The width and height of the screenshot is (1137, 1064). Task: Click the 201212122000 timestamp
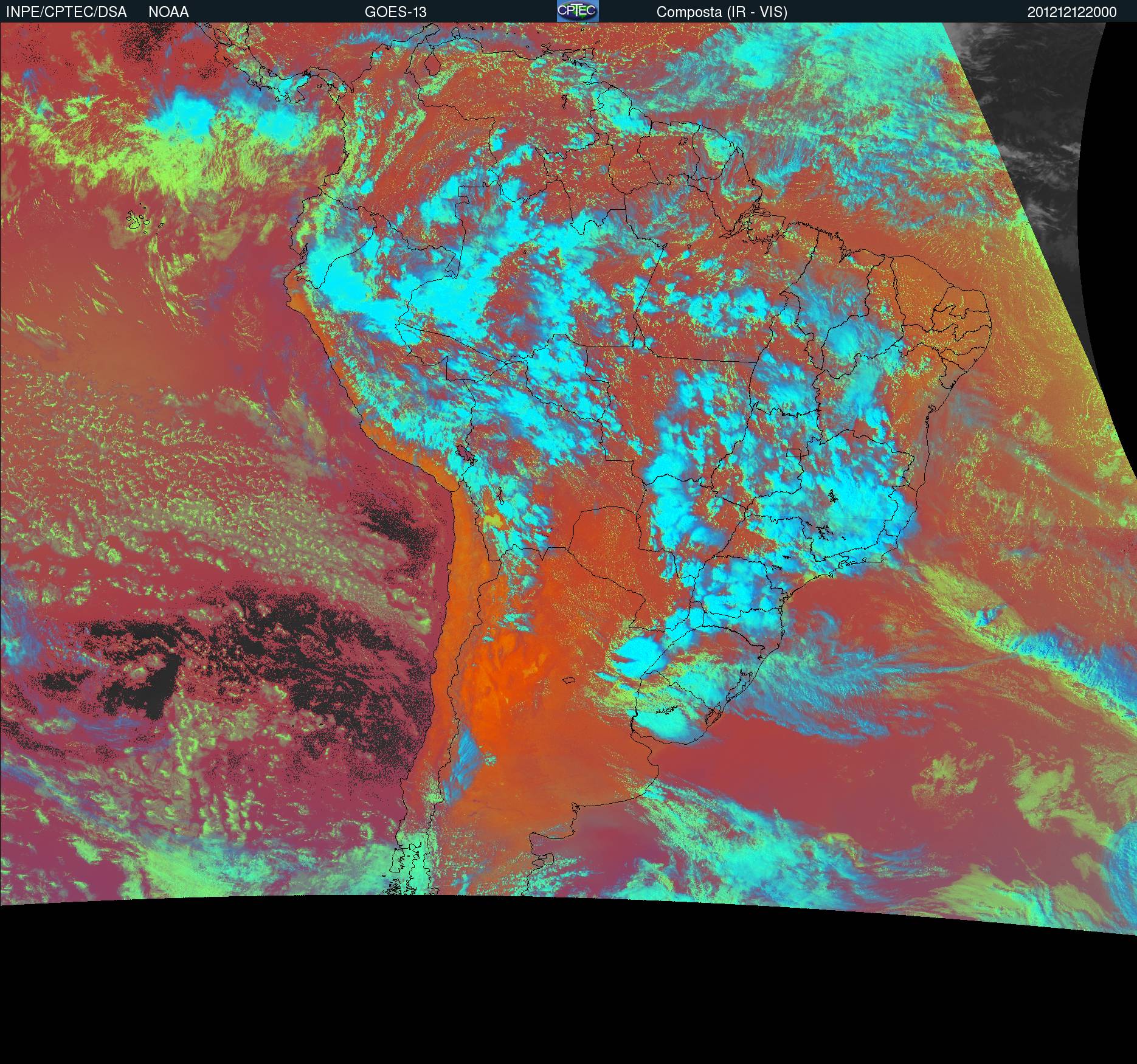tap(1072, 12)
